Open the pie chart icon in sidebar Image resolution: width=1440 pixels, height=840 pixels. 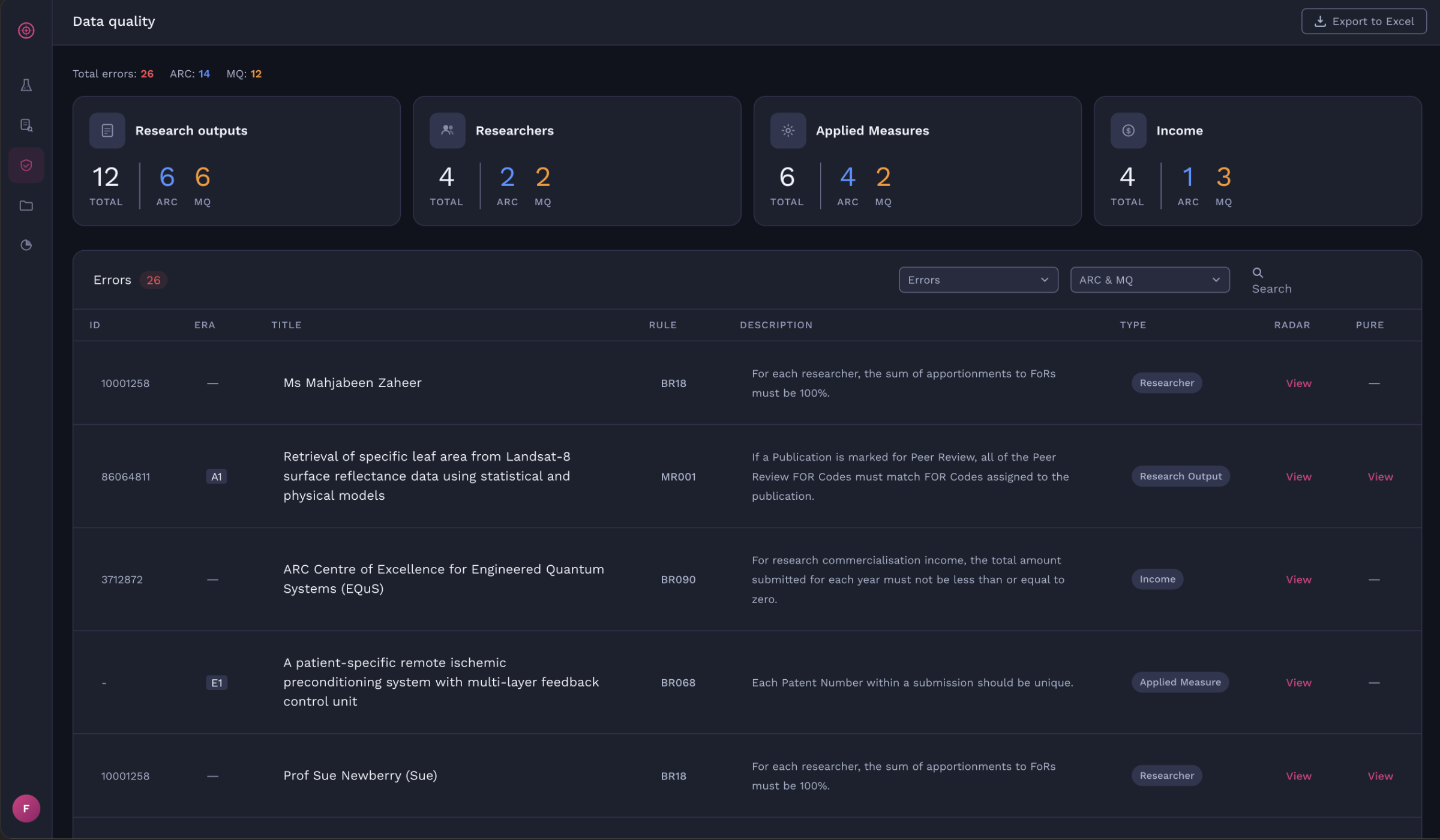tap(26, 245)
